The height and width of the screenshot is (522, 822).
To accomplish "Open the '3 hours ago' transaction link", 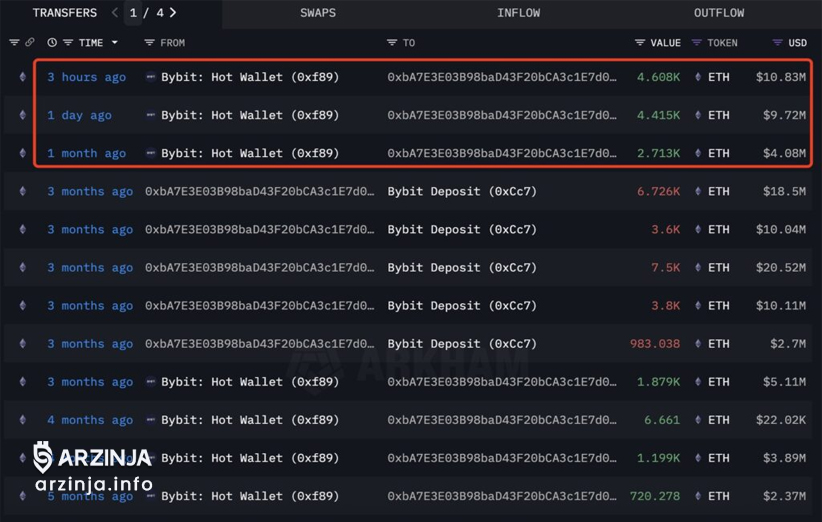I will (x=86, y=77).
